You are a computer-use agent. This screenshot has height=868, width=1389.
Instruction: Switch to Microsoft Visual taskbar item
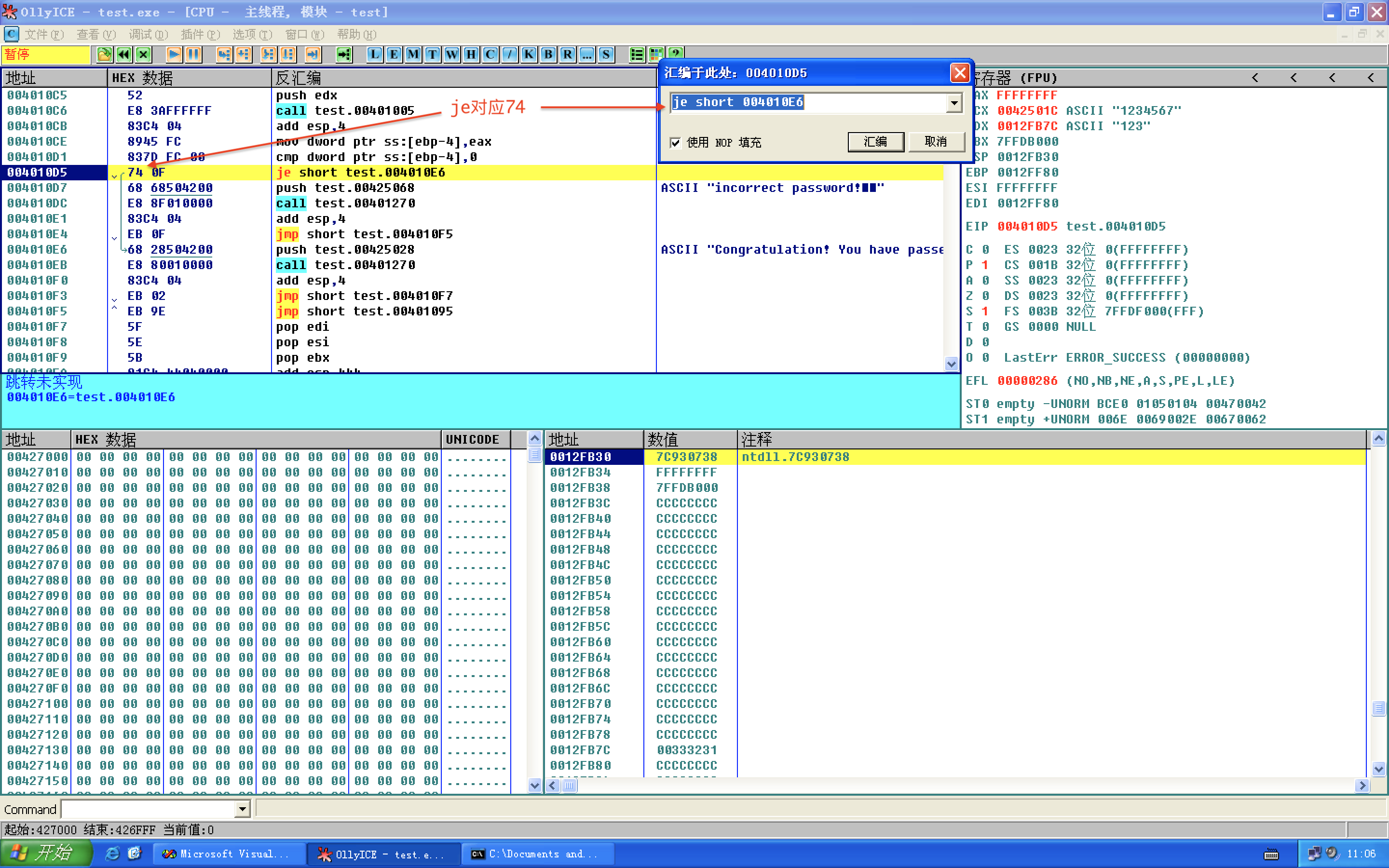pos(229,854)
